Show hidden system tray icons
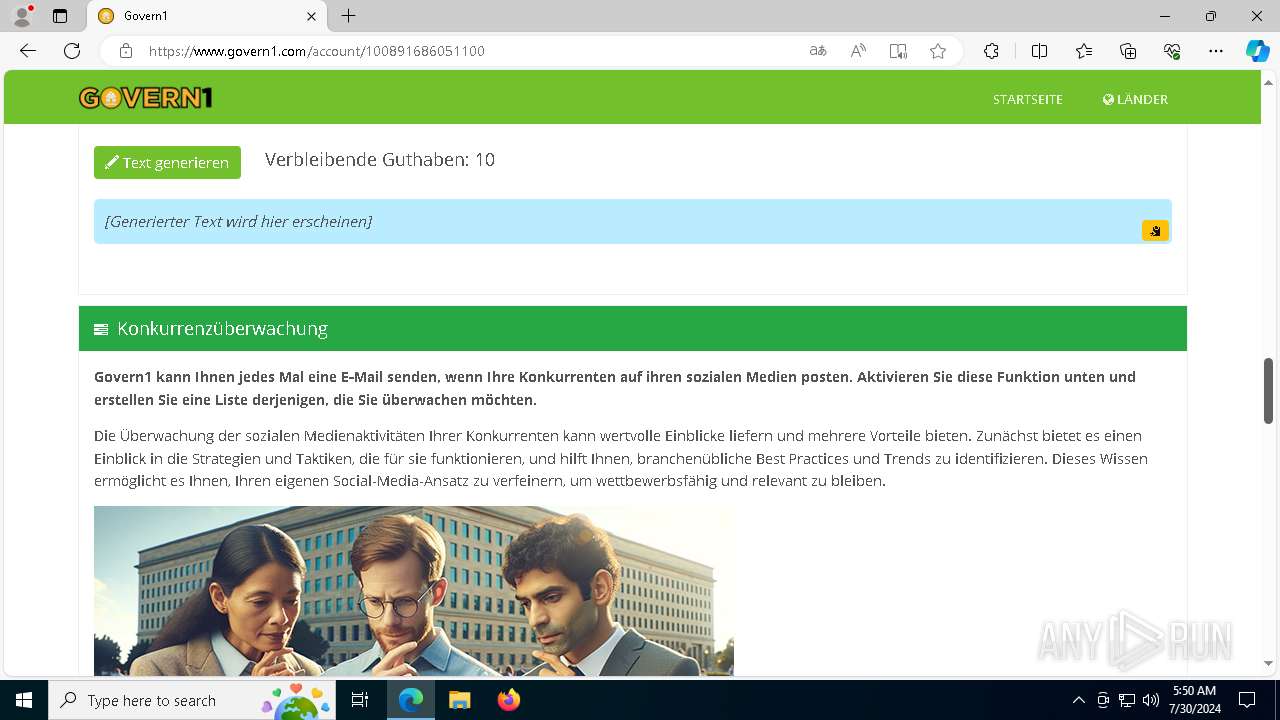 1078,700
